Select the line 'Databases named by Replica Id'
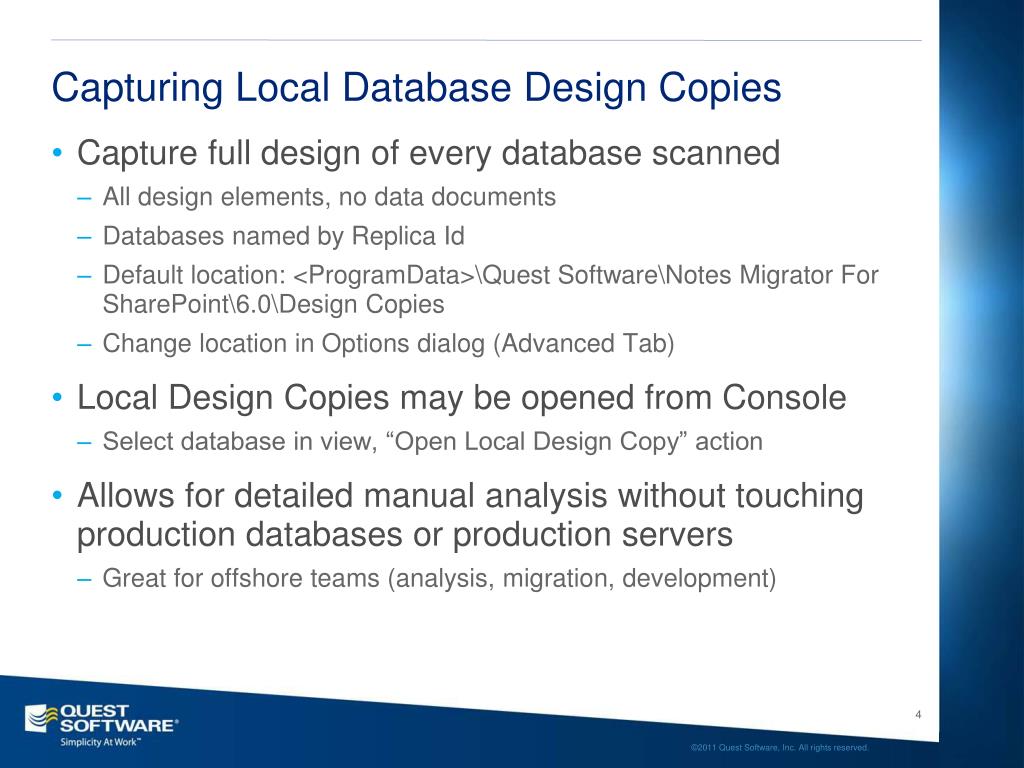 [x=283, y=236]
